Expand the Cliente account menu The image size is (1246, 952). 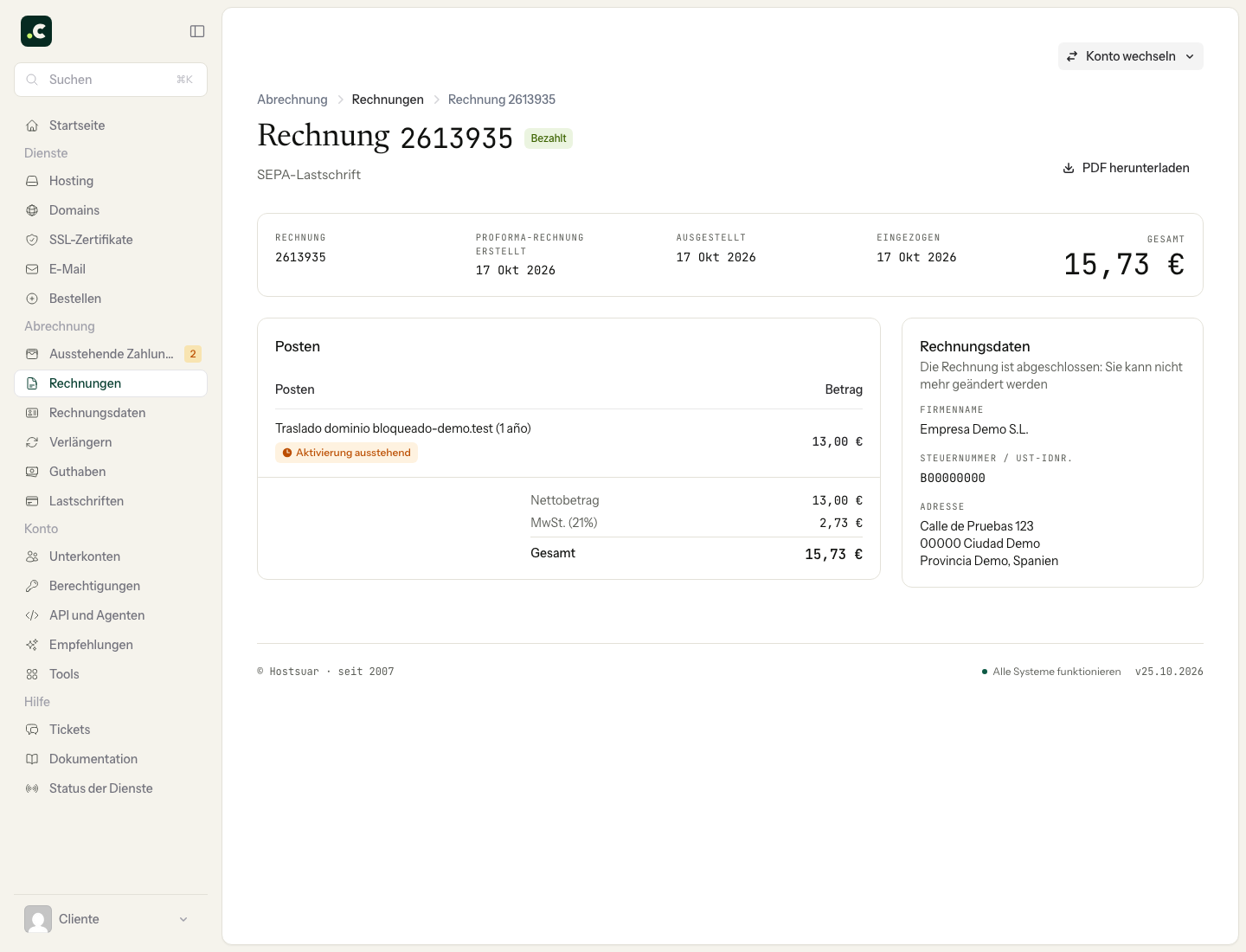tap(111, 919)
